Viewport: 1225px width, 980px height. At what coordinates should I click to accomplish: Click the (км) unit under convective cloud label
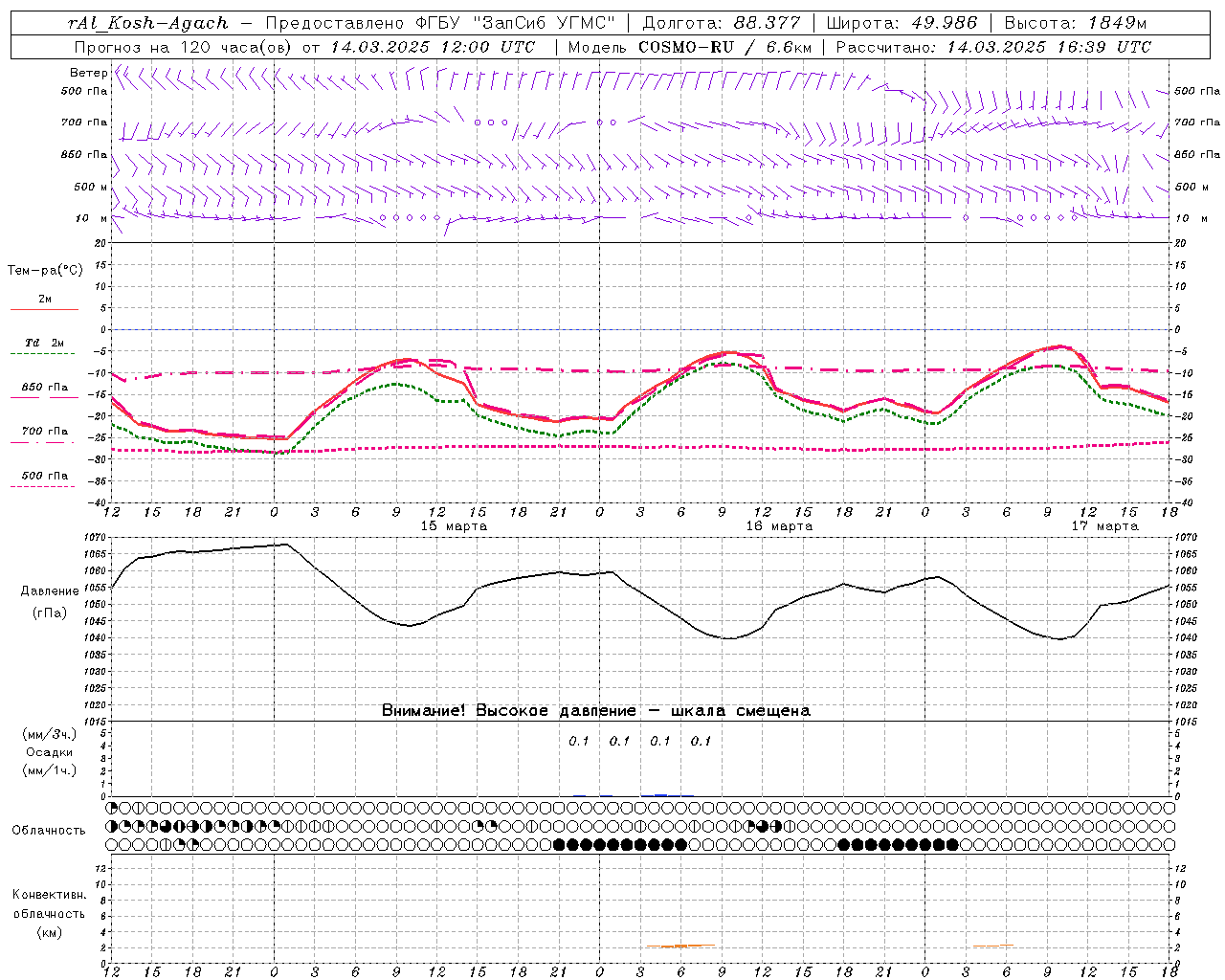tap(50, 932)
